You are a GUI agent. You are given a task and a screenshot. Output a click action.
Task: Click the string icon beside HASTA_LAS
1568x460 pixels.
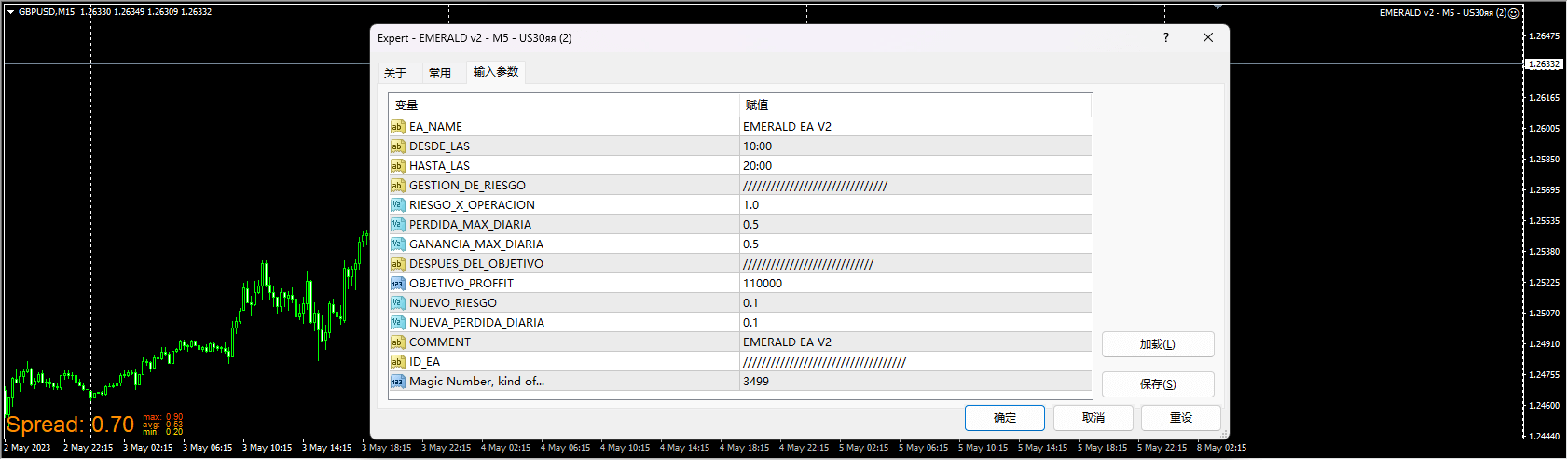[397, 166]
